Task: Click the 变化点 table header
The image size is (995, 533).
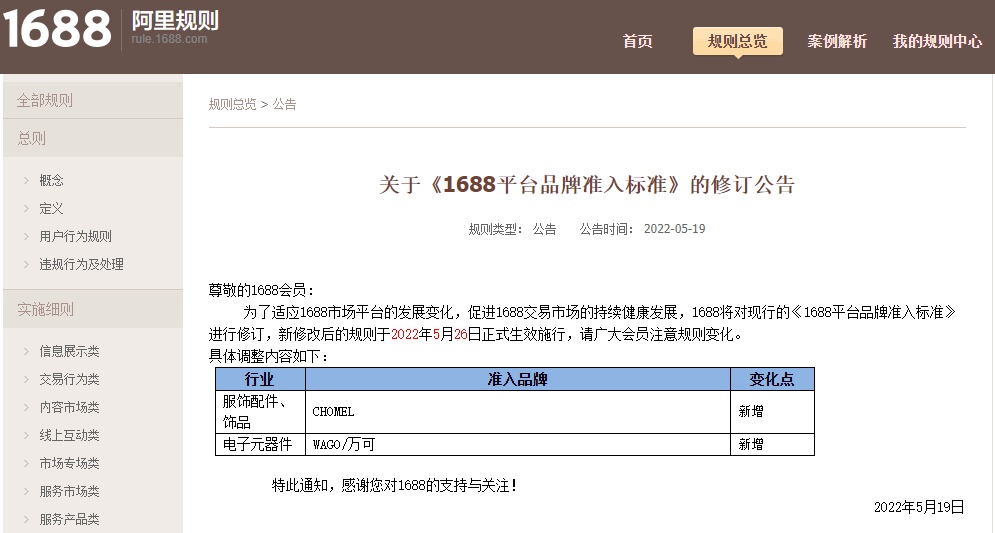Action: (x=772, y=379)
